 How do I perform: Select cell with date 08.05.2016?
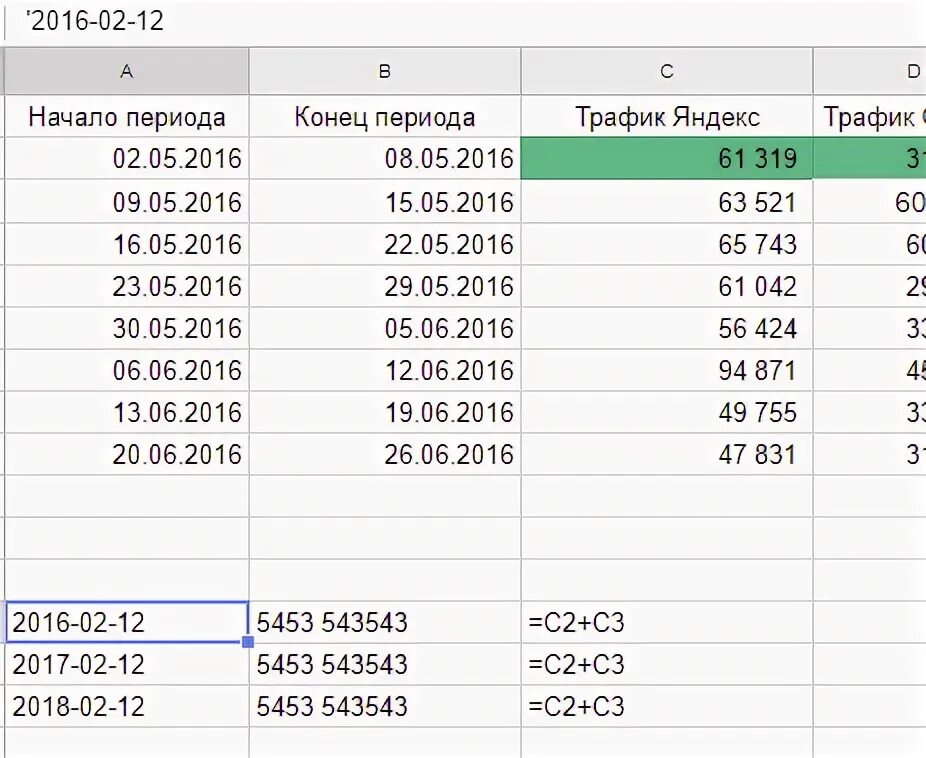tap(384, 158)
